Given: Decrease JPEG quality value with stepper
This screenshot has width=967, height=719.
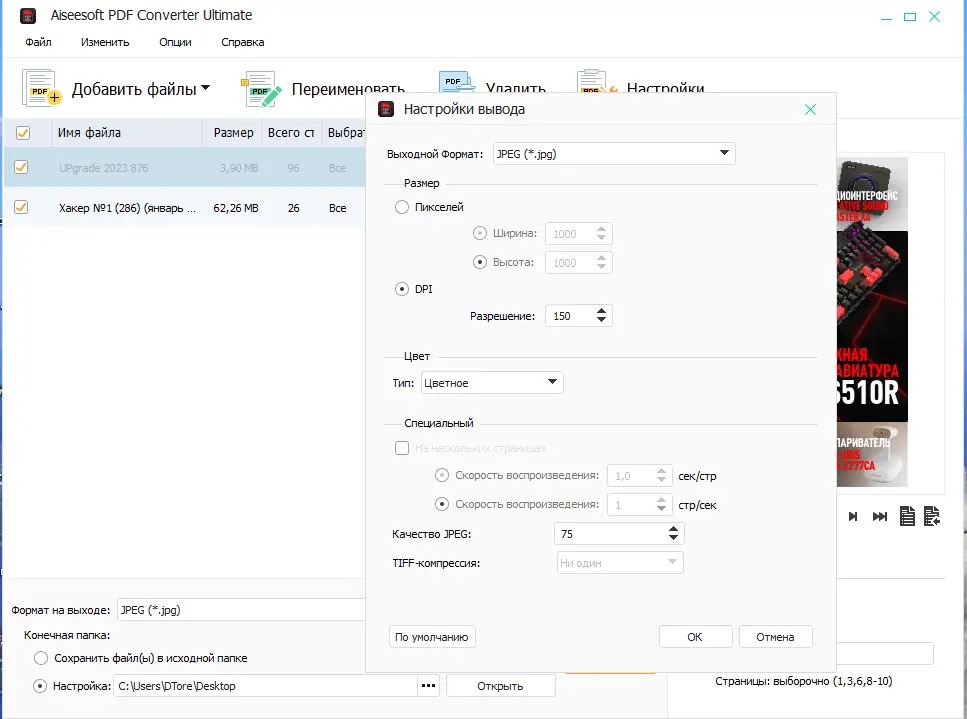Looking at the screenshot, I should 673,538.
